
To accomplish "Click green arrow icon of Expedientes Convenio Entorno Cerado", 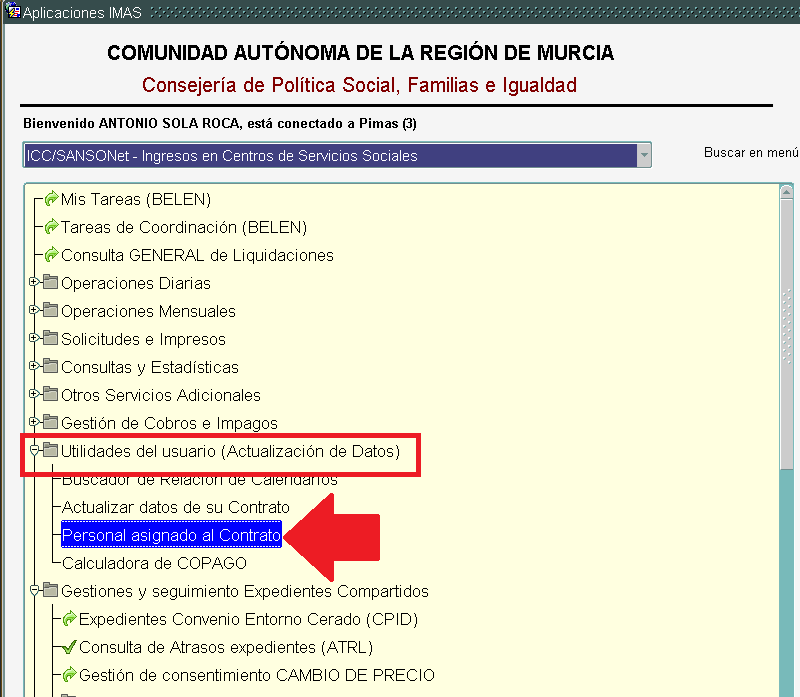I will (70, 619).
